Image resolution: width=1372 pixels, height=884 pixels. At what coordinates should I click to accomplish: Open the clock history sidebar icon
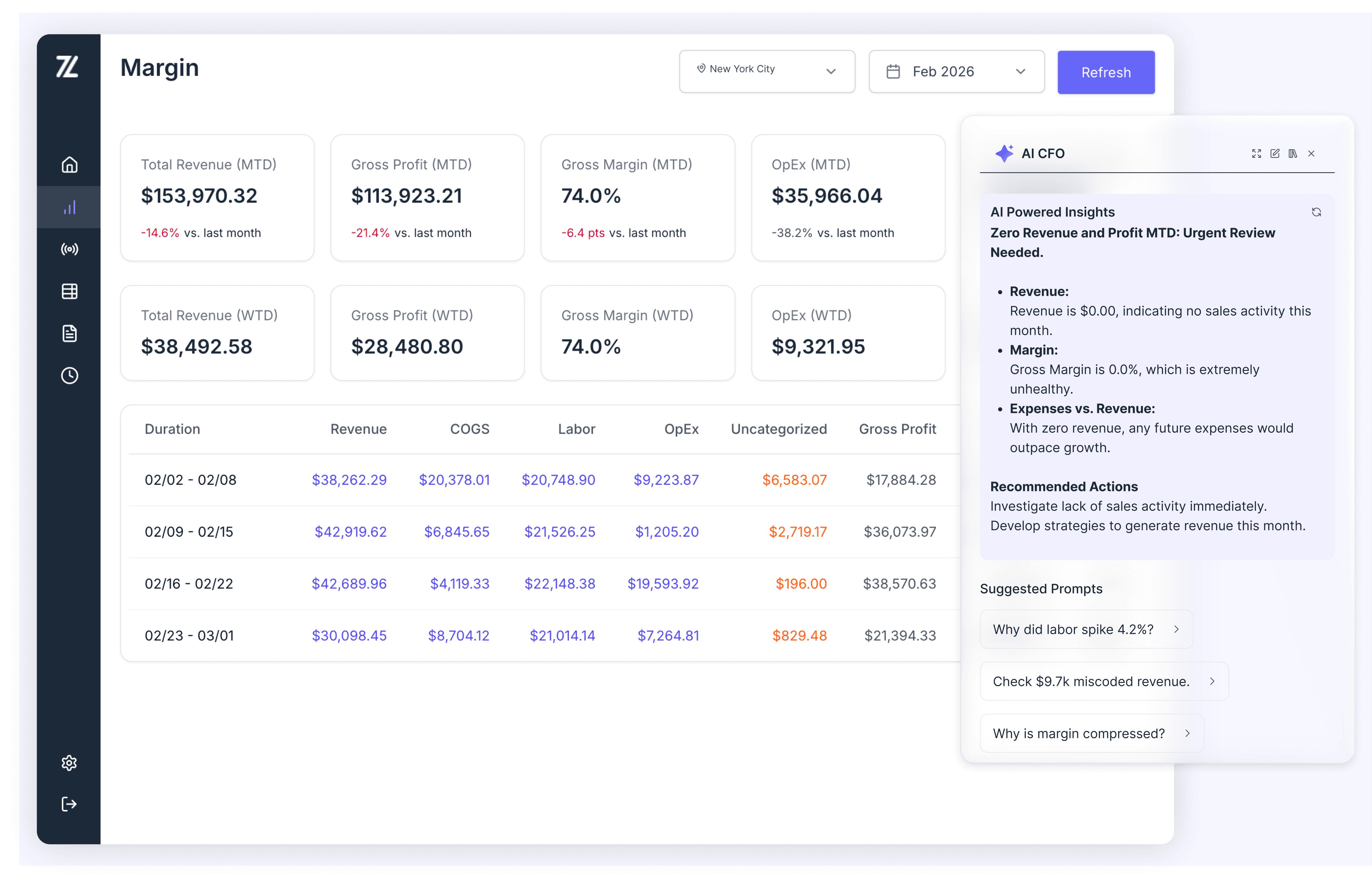point(69,376)
